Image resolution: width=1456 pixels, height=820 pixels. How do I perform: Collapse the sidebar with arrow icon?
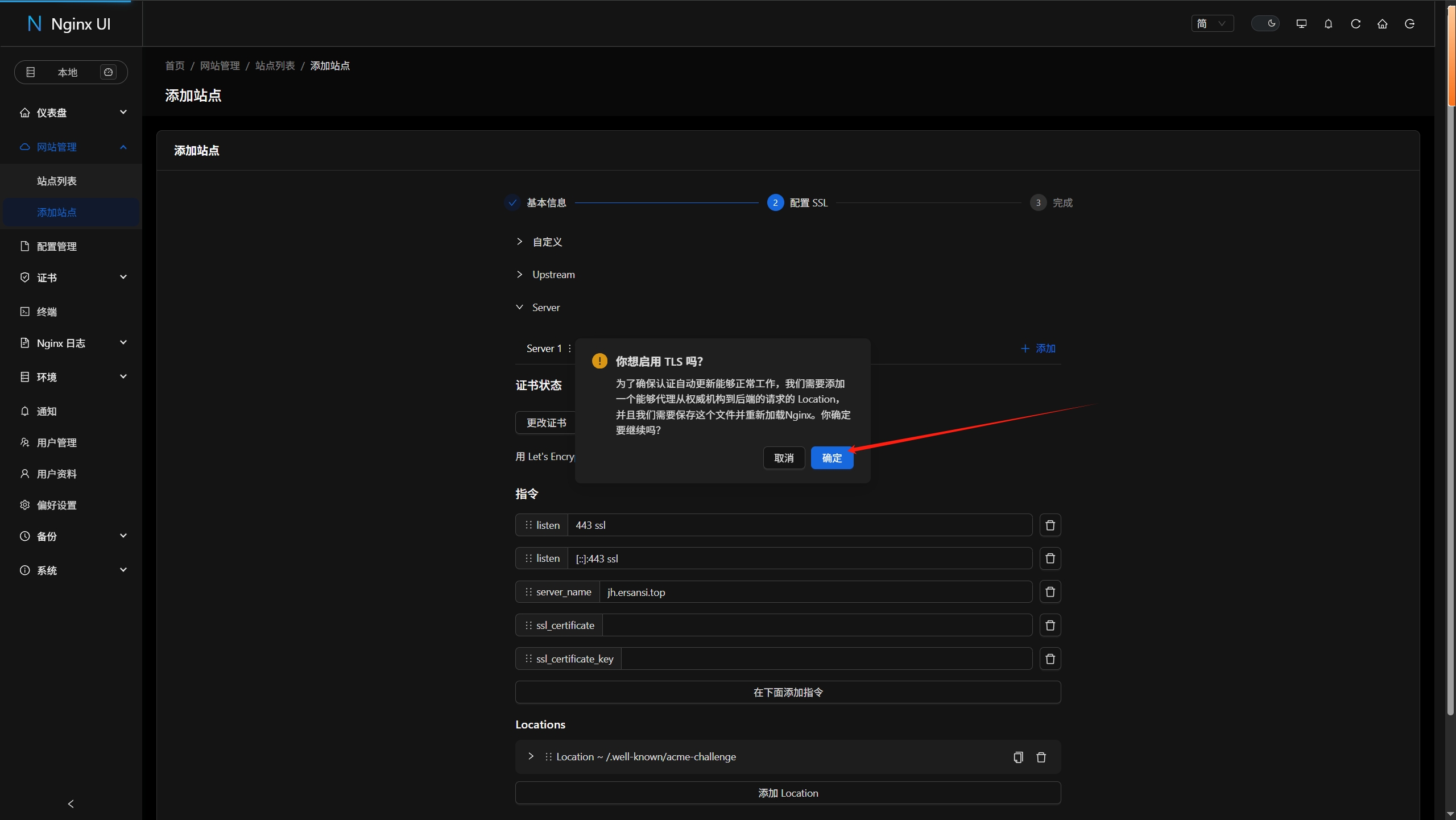[71, 804]
